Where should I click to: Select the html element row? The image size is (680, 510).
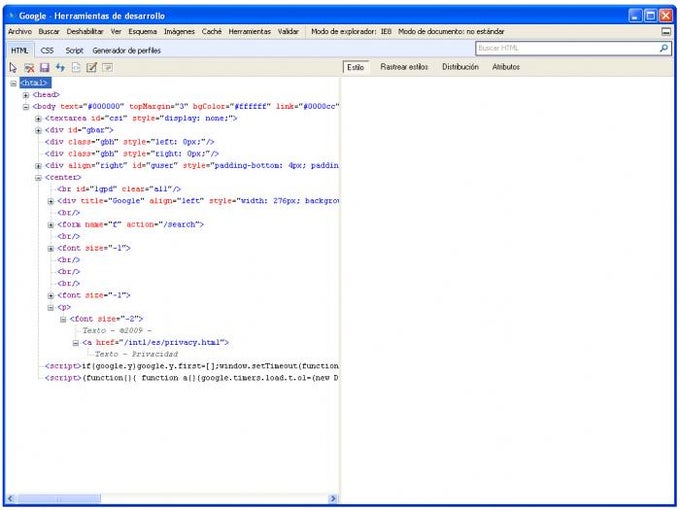pos(35,83)
